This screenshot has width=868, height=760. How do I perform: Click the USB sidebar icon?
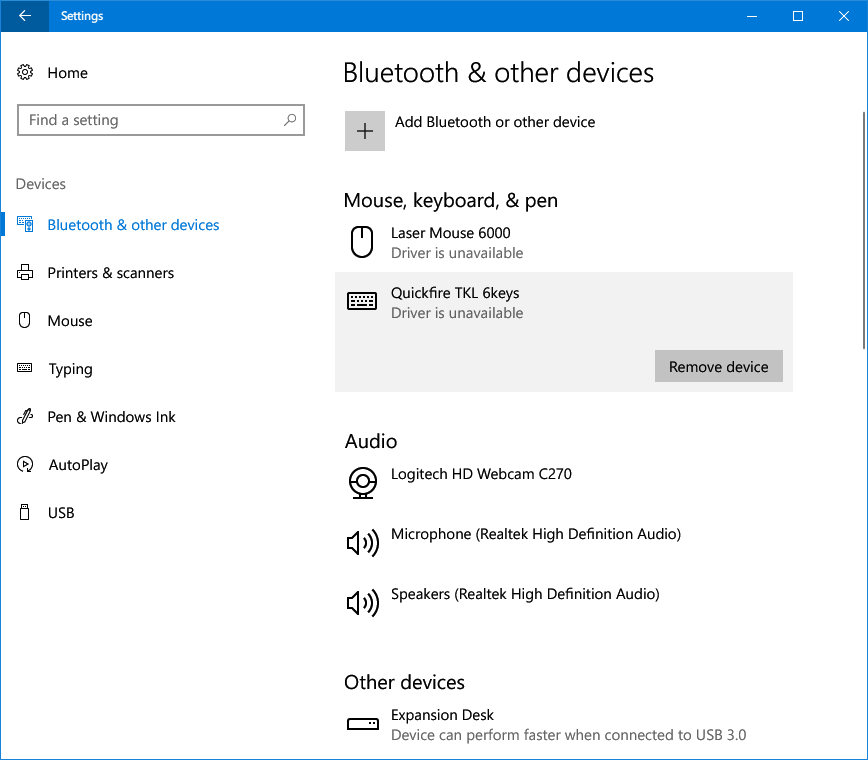click(x=25, y=512)
